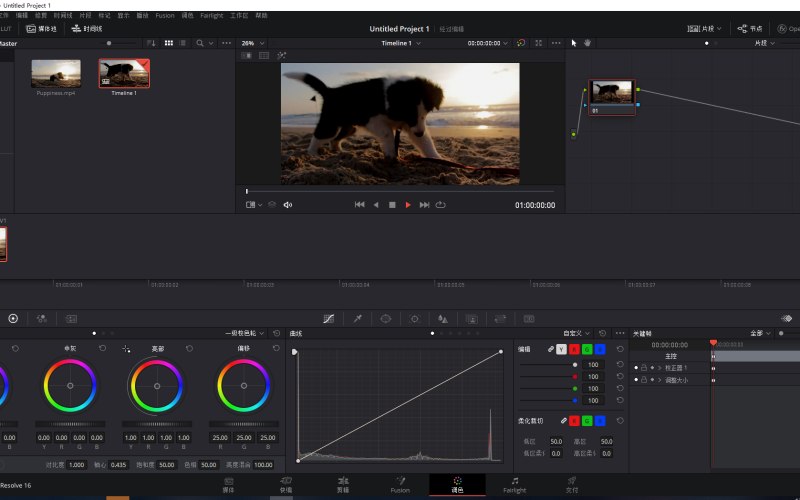This screenshot has width=800, height=500.
Task: Open the viewer timecode dropdown
Action: pyautogui.click(x=488, y=43)
